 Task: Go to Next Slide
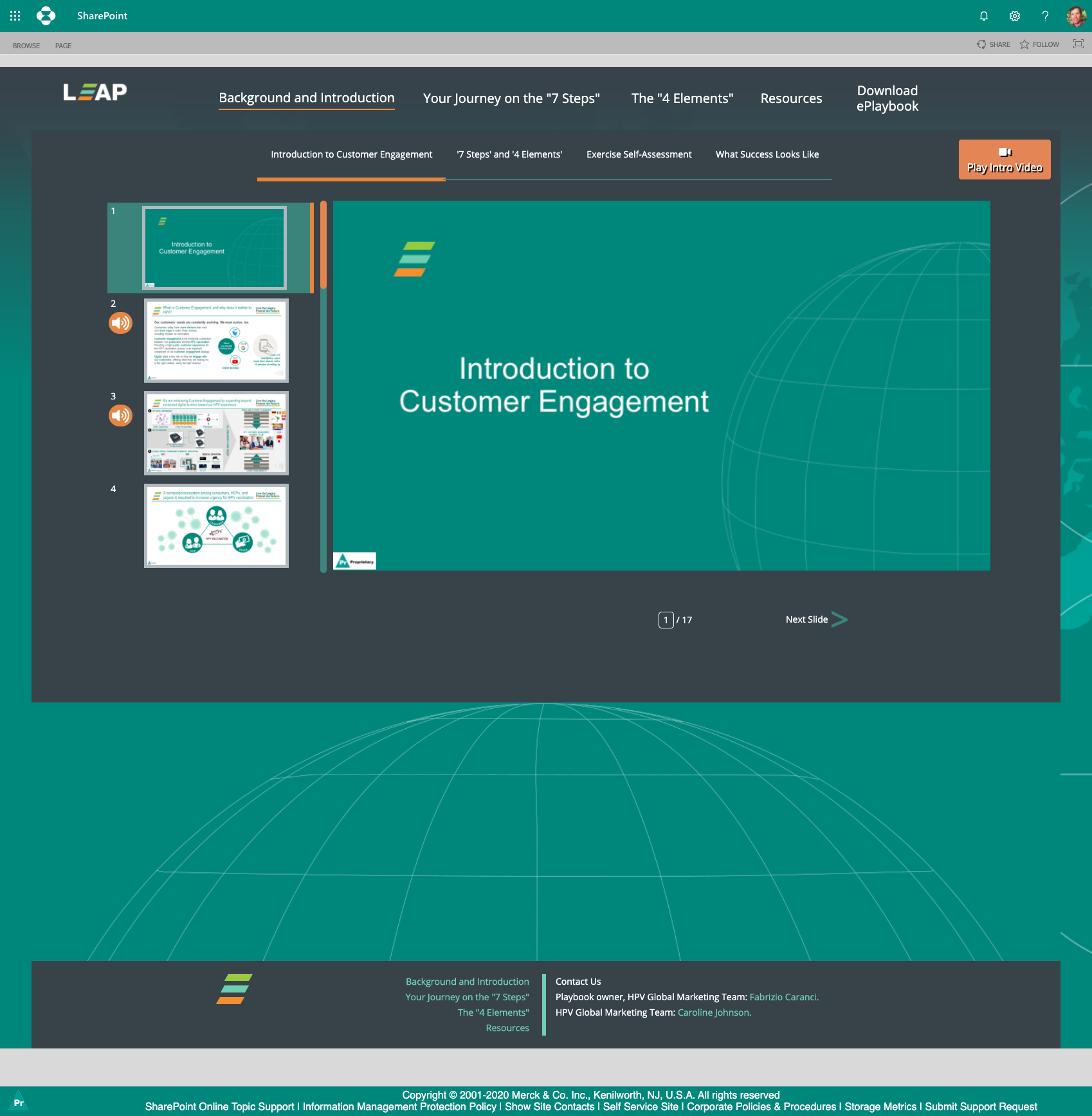coord(816,619)
